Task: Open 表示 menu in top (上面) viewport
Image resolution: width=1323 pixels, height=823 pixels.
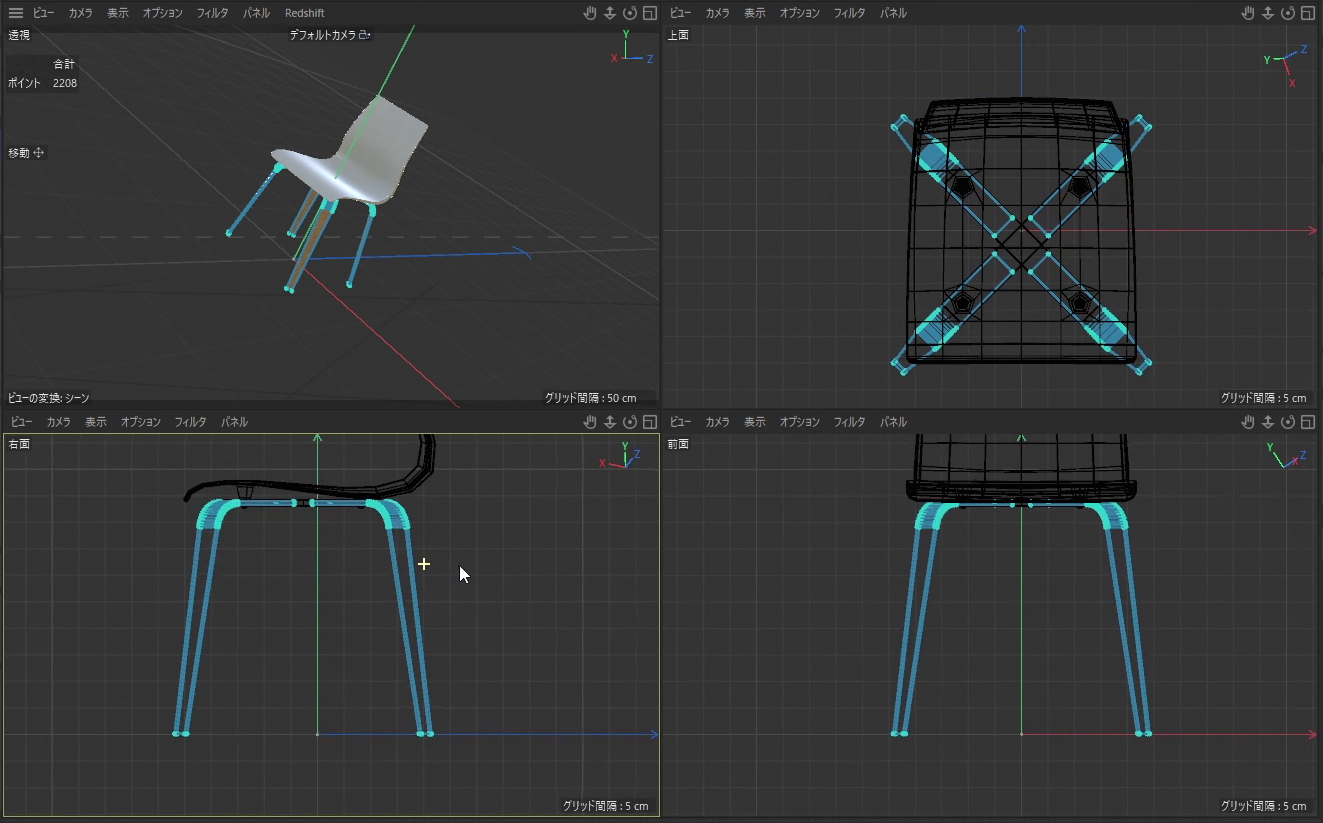Action: click(755, 13)
